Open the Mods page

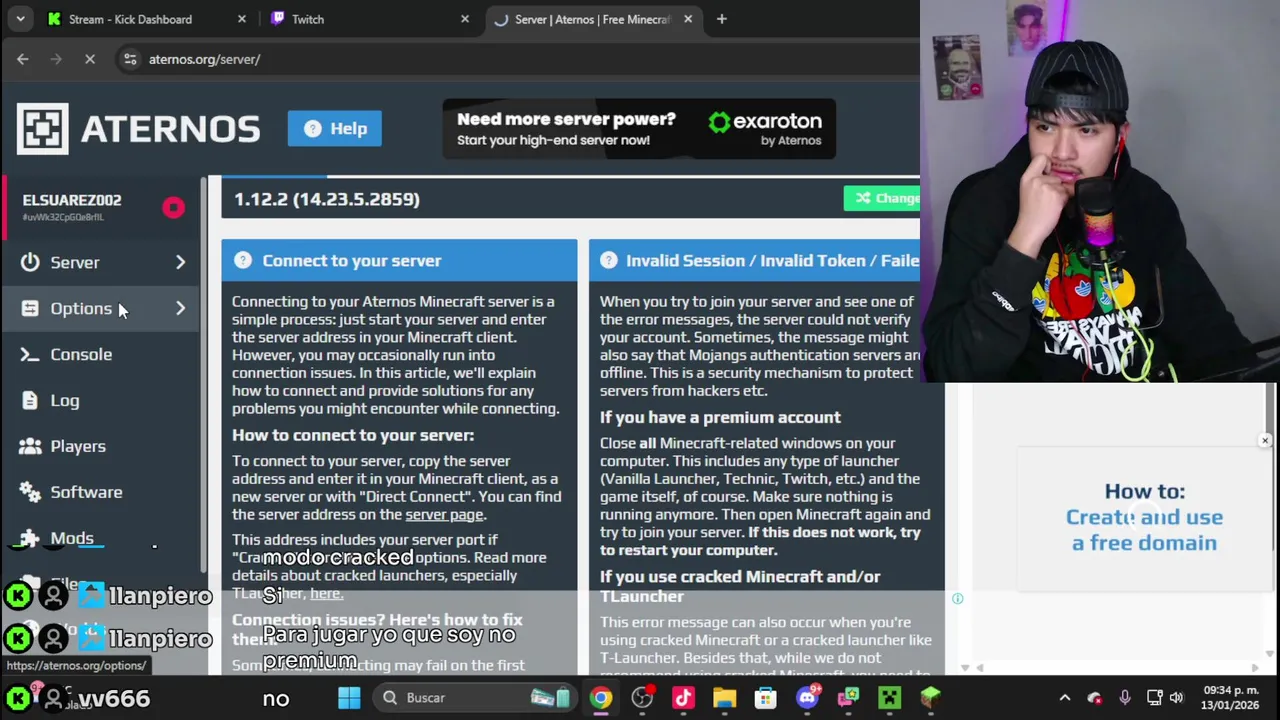[72, 538]
